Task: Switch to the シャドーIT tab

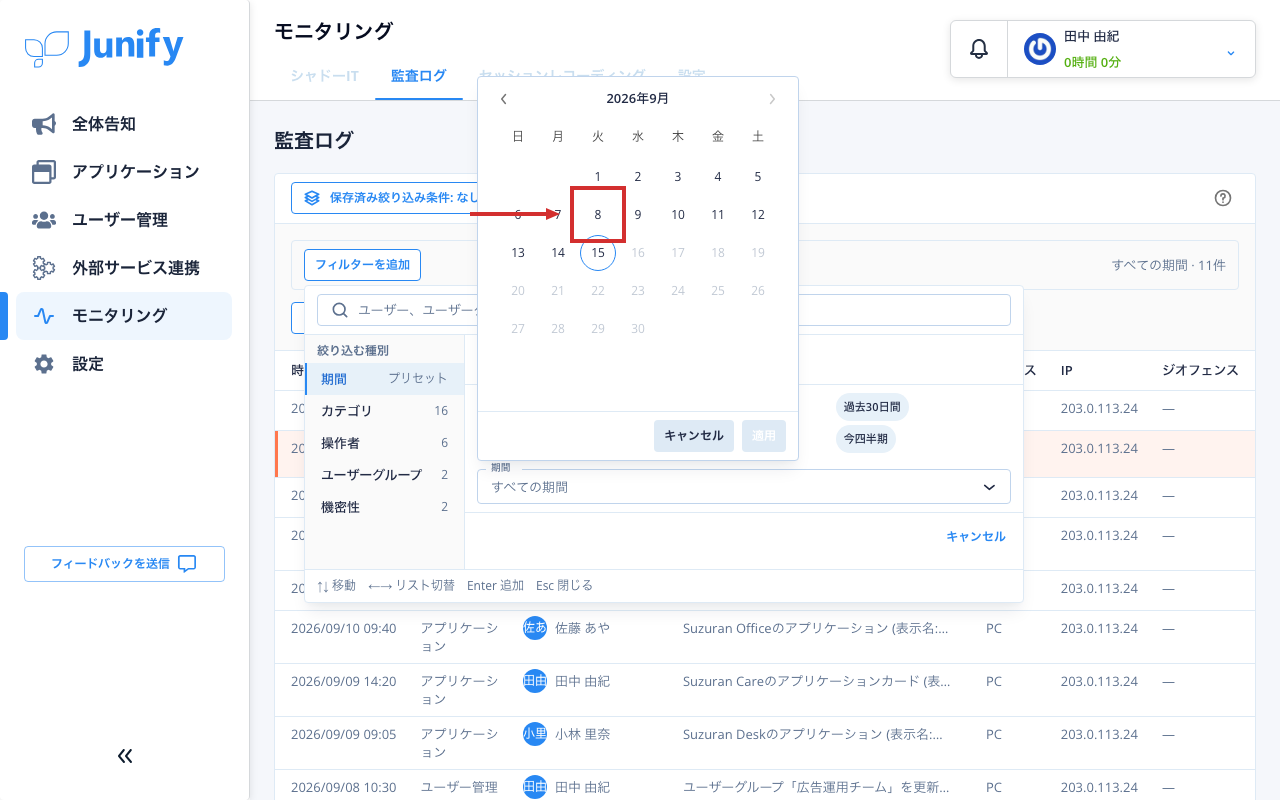Action: coord(325,76)
